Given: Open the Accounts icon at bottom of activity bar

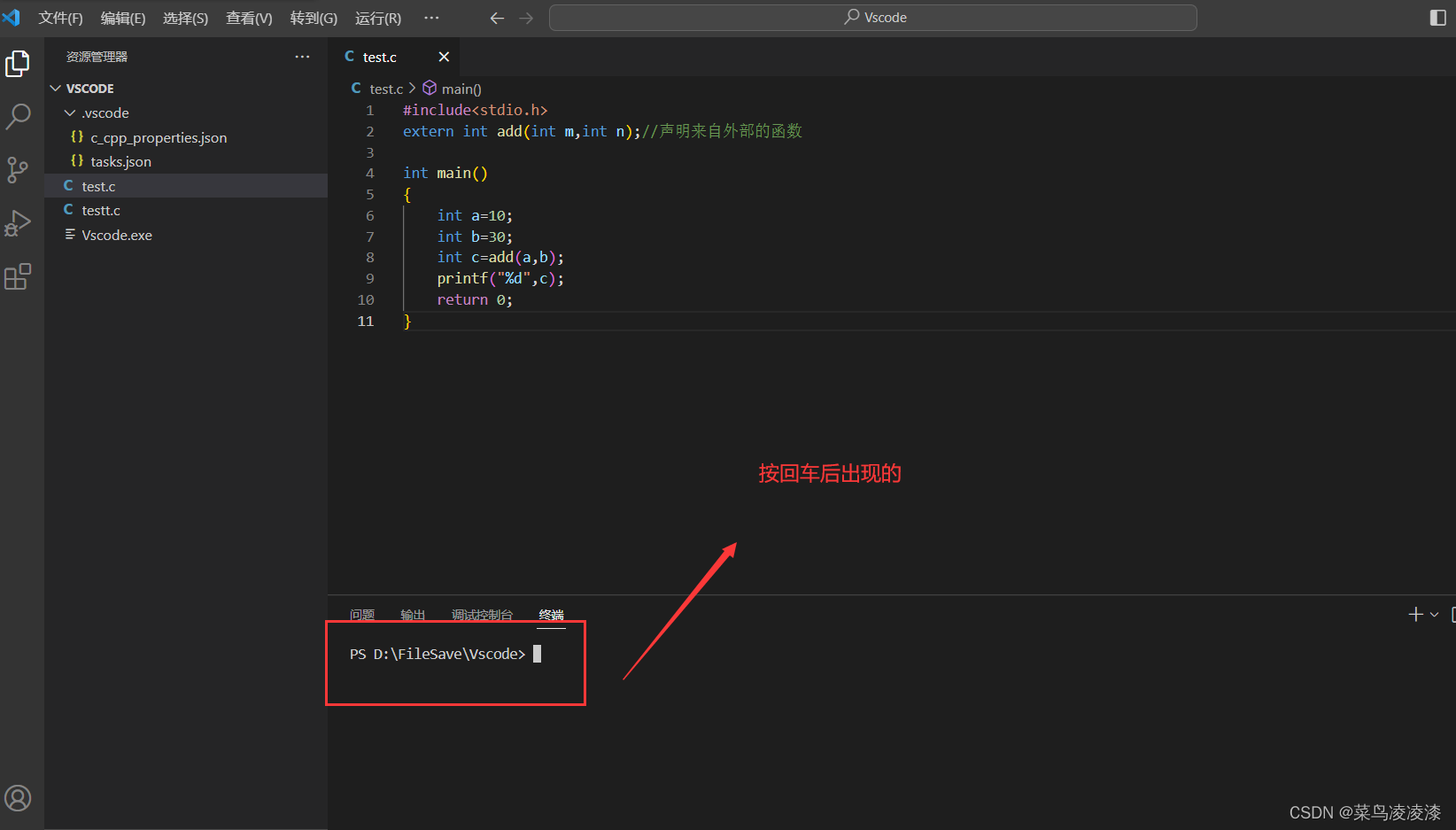Looking at the screenshot, I should [x=18, y=798].
